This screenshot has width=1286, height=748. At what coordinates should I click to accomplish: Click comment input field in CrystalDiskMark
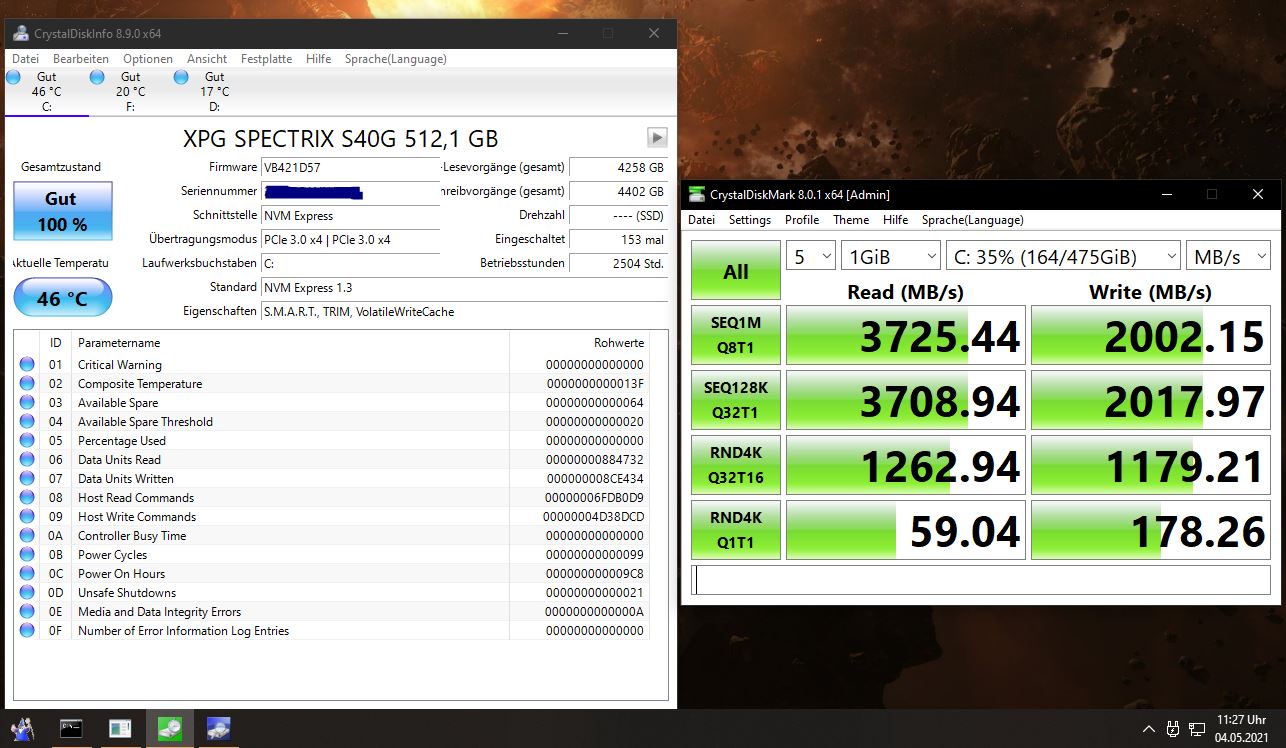pos(981,580)
